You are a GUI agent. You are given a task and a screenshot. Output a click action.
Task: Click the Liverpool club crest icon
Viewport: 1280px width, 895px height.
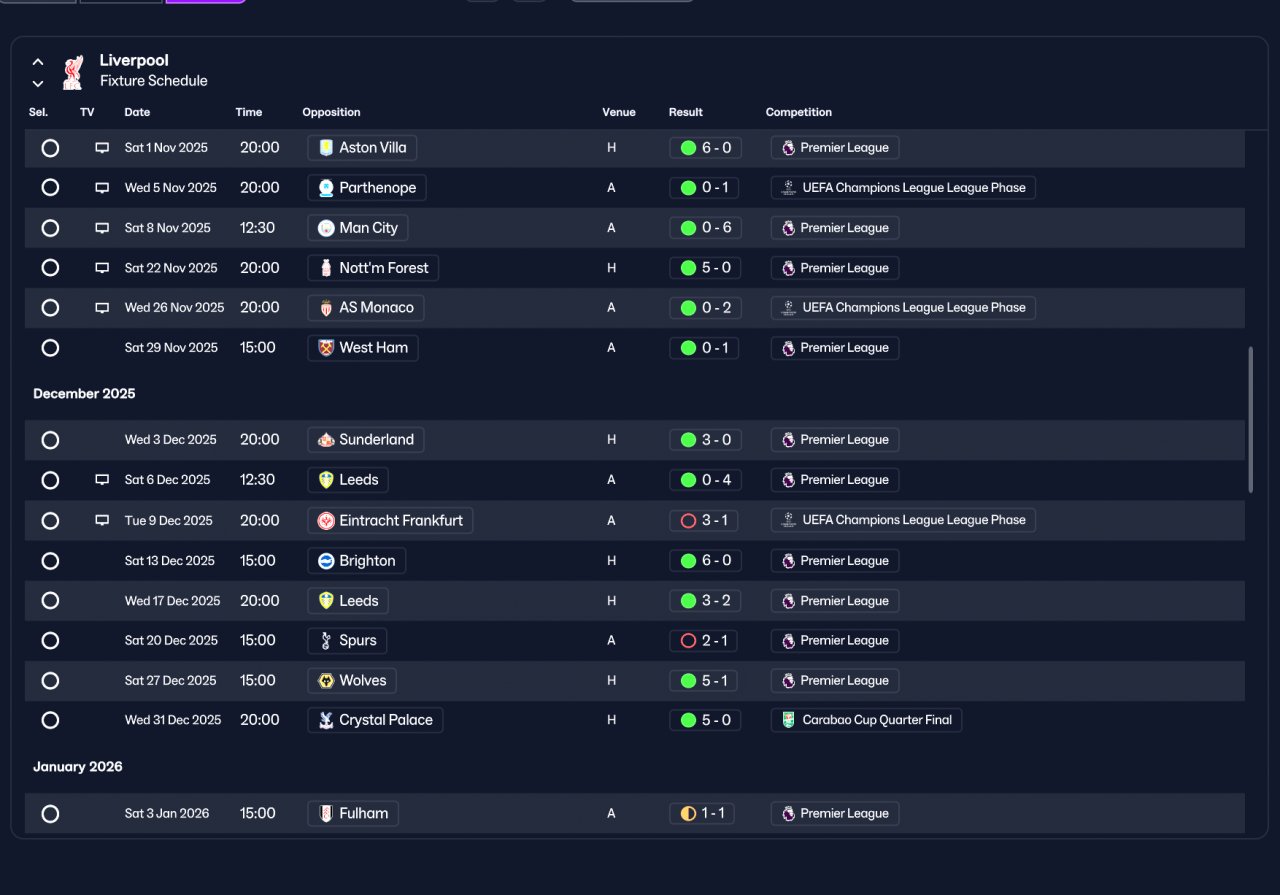(72, 72)
